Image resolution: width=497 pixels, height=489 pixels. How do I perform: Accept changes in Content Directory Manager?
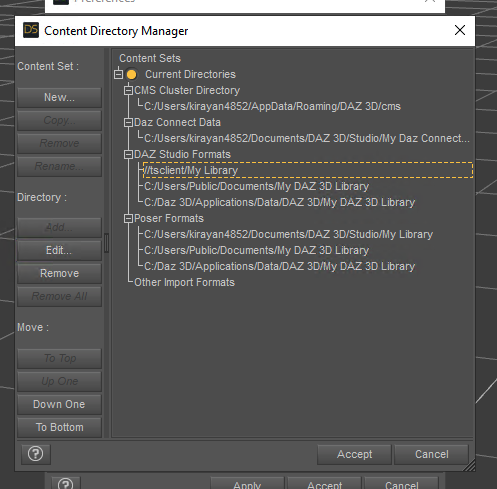[x=354, y=454]
